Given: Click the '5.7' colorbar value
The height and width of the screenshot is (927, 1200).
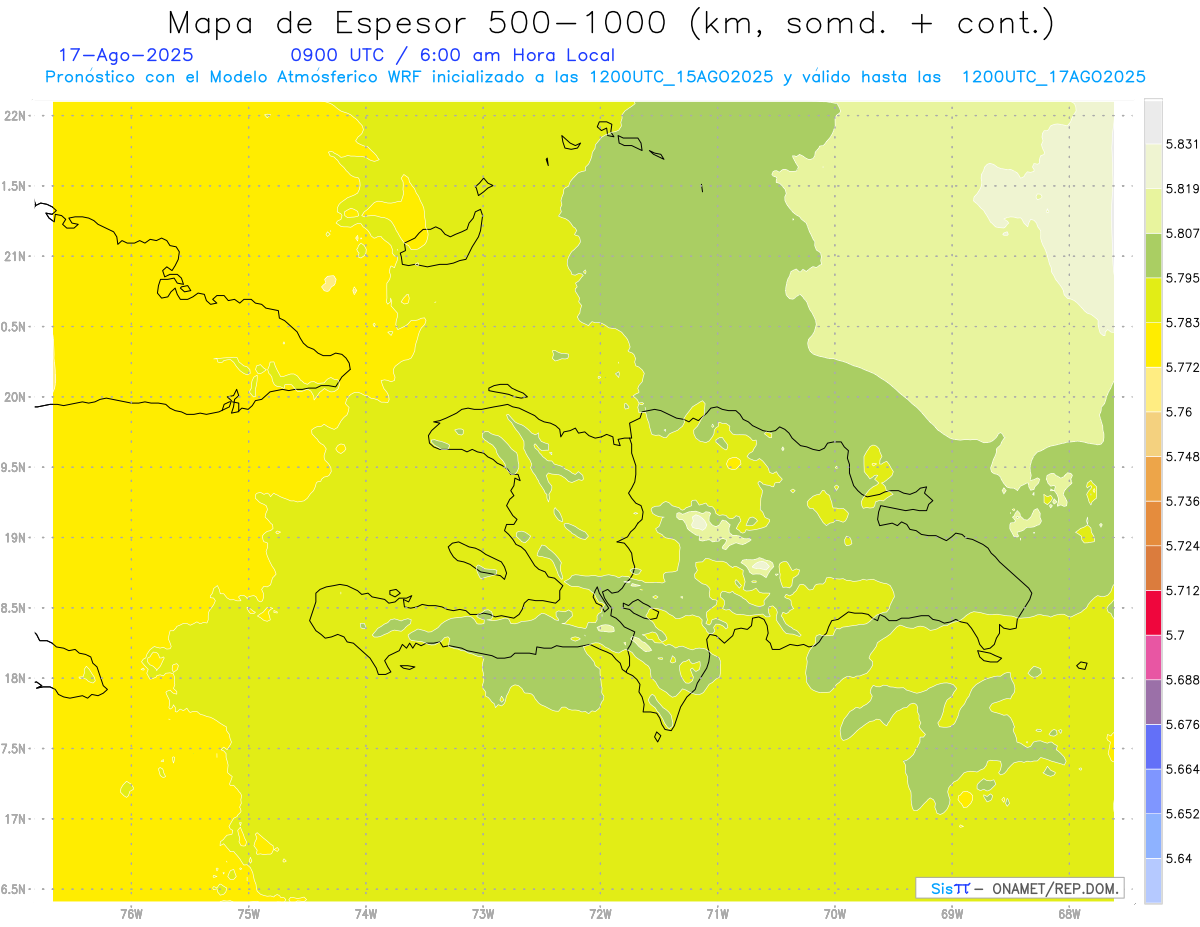Looking at the screenshot, I should tap(1175, 635).
